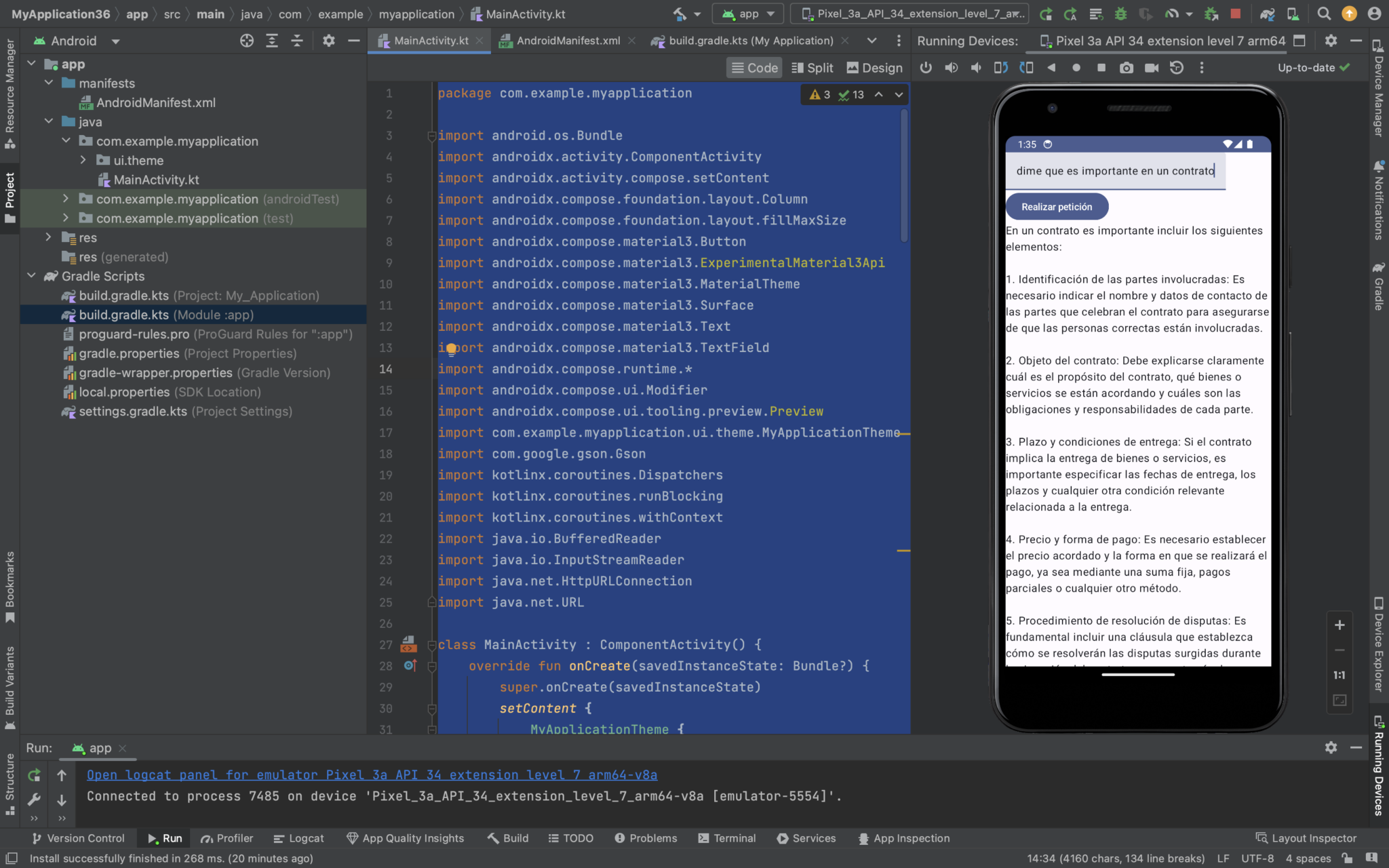Click the emulator power button icon
The width and height of the screenshot is (1389, 868).
(926, 68)
